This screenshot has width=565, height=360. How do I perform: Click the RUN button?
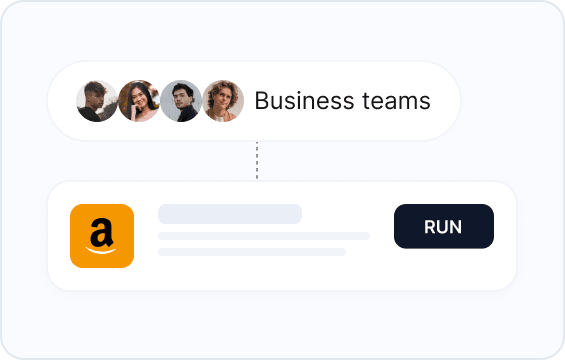click(444, 226)
